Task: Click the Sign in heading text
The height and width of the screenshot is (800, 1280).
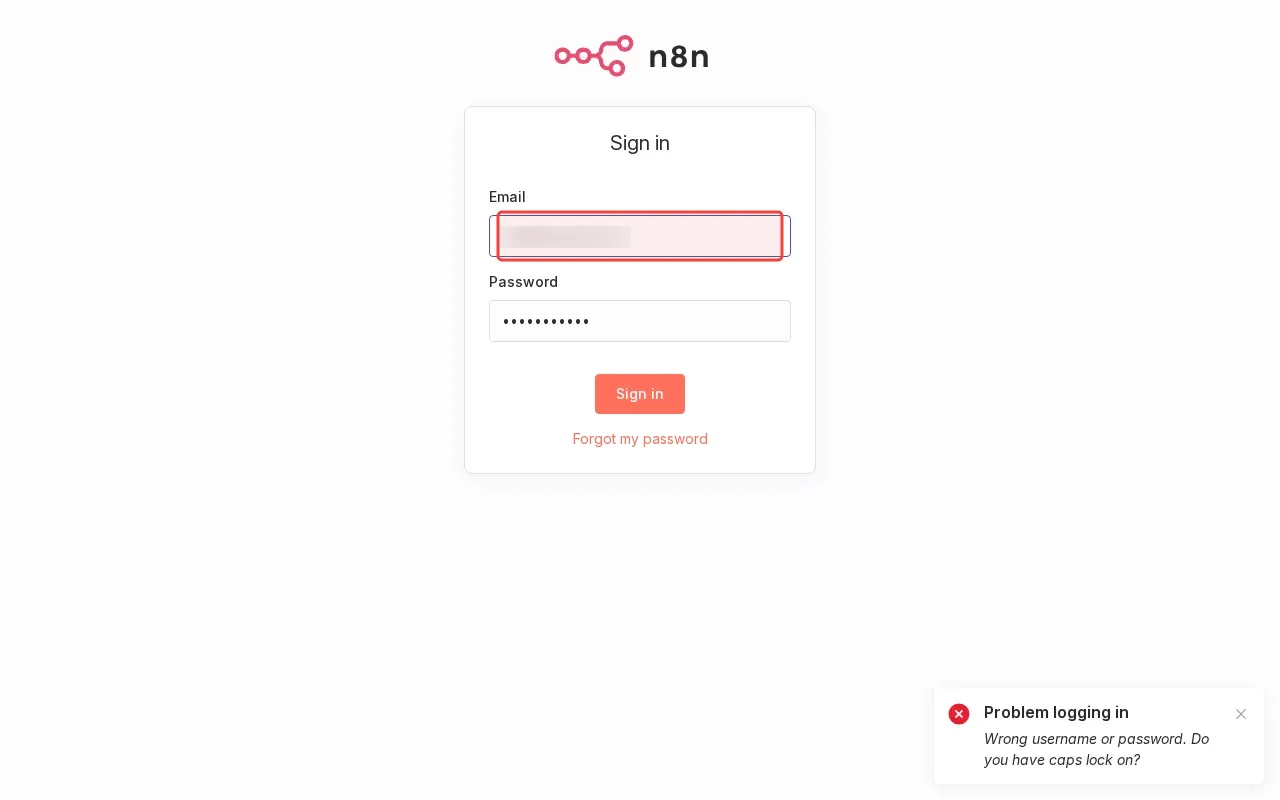Action: (640, 143)
